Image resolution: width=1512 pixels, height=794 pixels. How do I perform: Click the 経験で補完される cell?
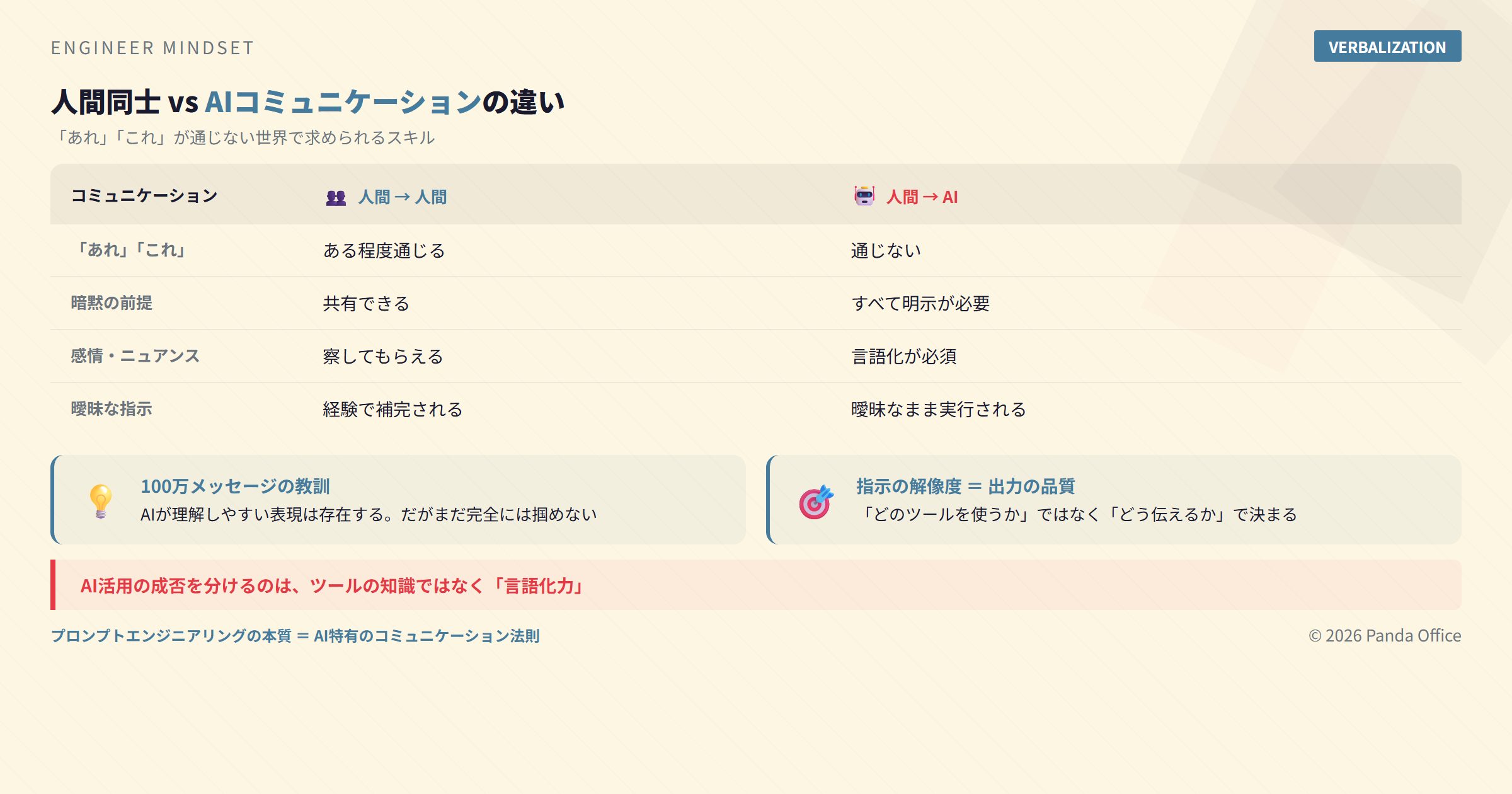point(392,410)
